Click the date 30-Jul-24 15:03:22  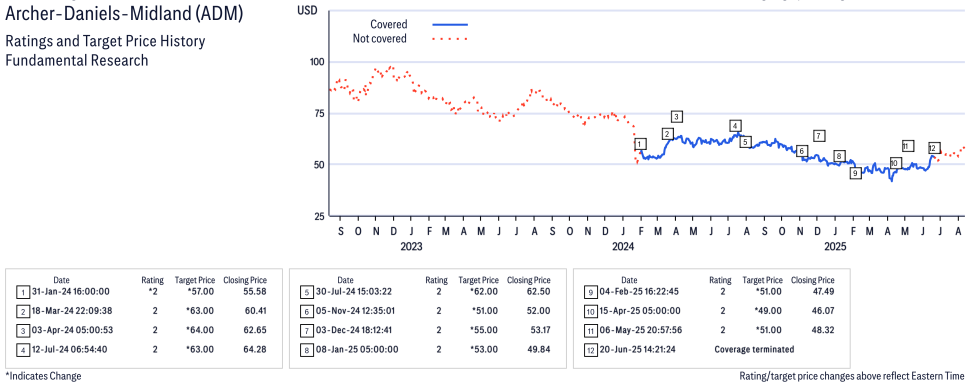pyautogui.click(x=354, y=291)
